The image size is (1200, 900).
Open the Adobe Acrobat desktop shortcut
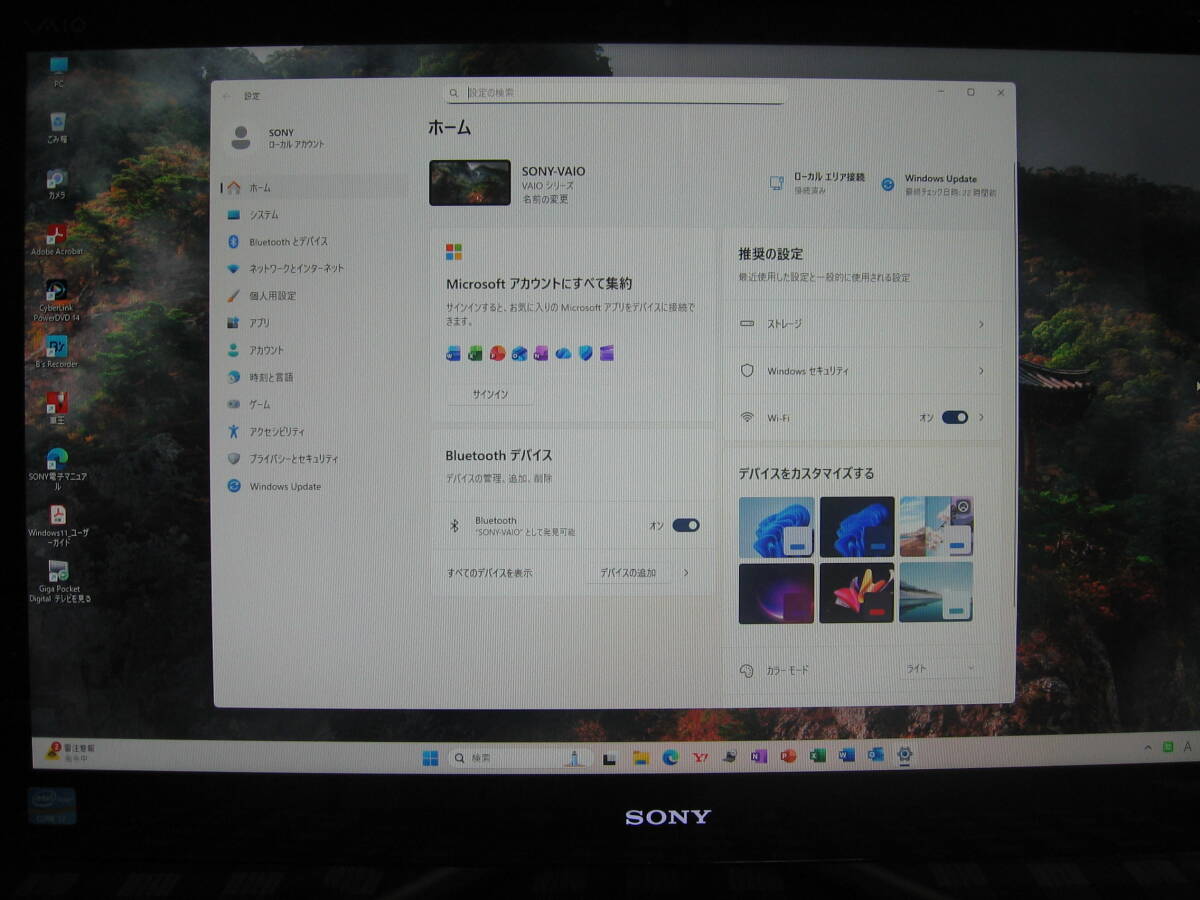point(57,240)
